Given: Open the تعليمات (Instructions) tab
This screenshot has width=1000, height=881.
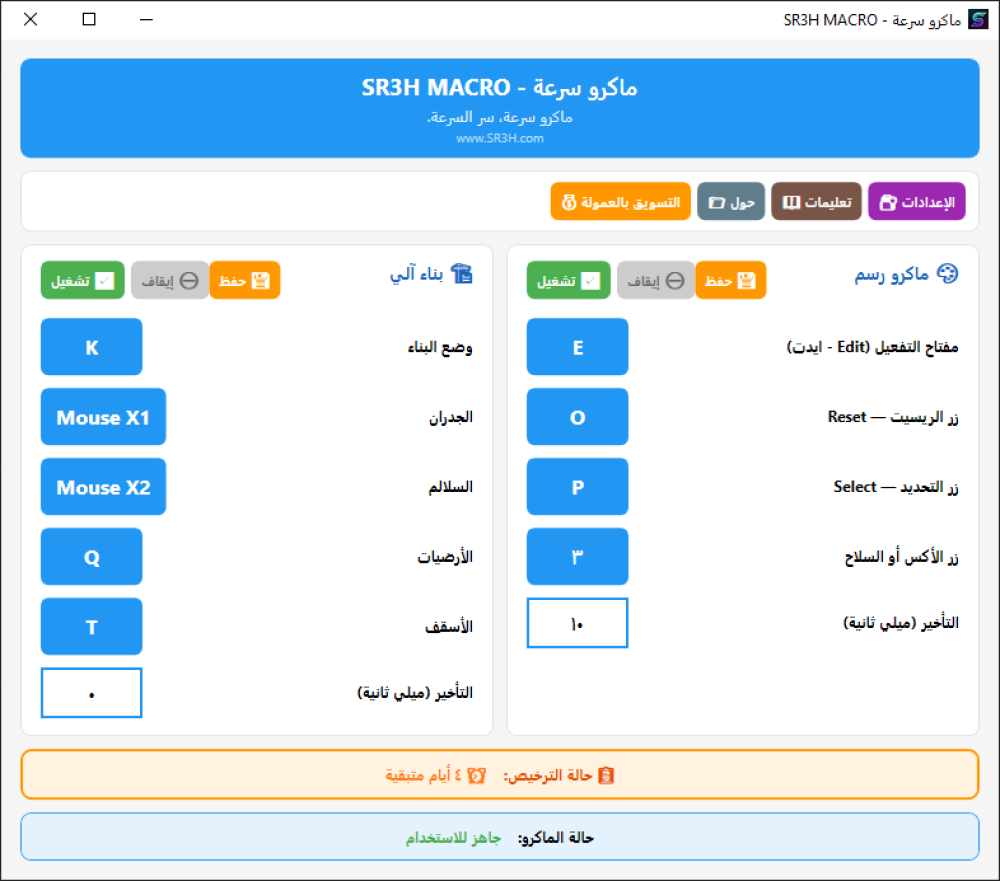Looking at the screenshot, I should [816, 202].
